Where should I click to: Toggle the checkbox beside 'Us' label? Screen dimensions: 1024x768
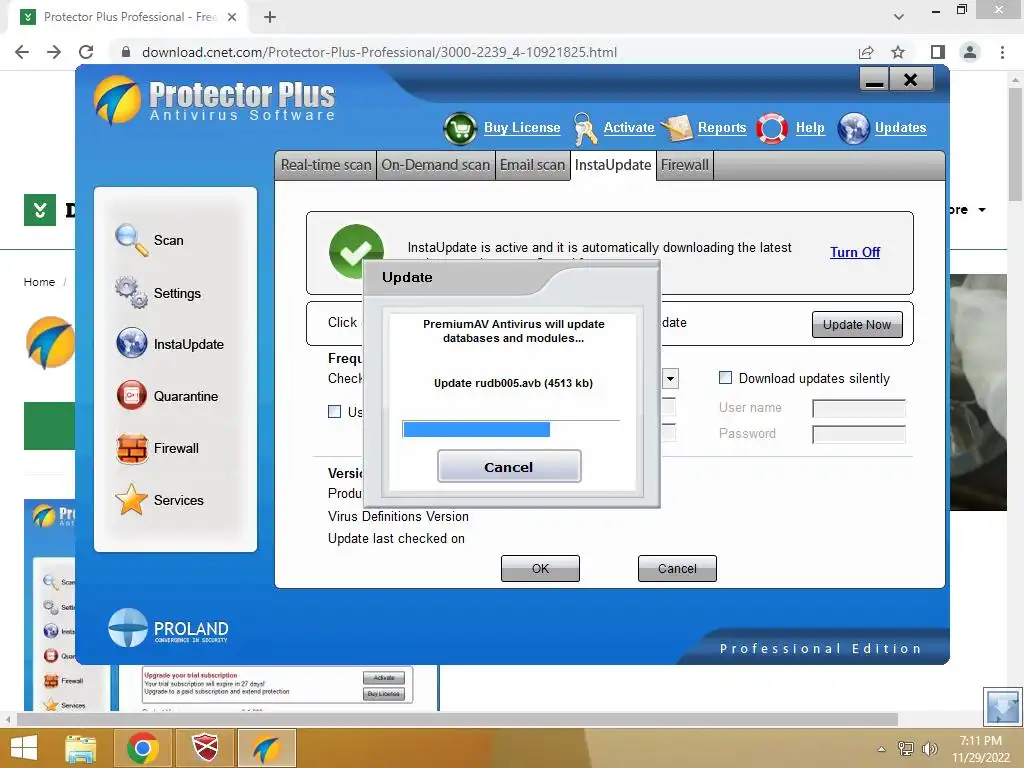[x=334, y=411]
